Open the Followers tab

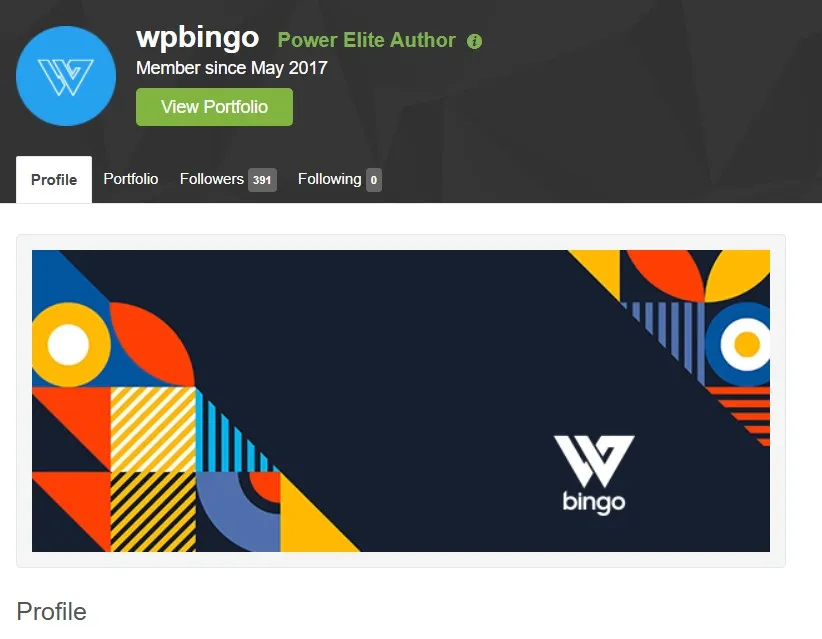point(228,179)
